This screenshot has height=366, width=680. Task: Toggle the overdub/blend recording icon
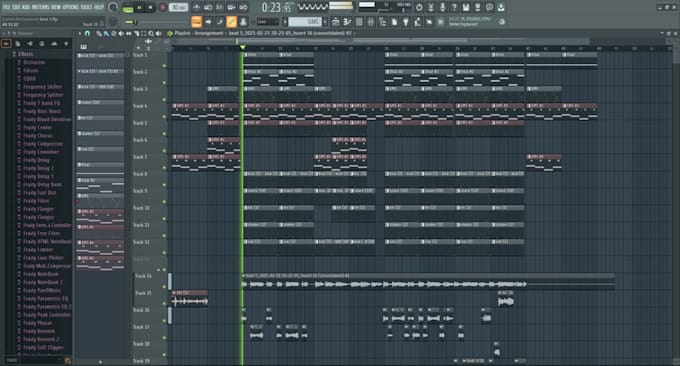(232, 8)
